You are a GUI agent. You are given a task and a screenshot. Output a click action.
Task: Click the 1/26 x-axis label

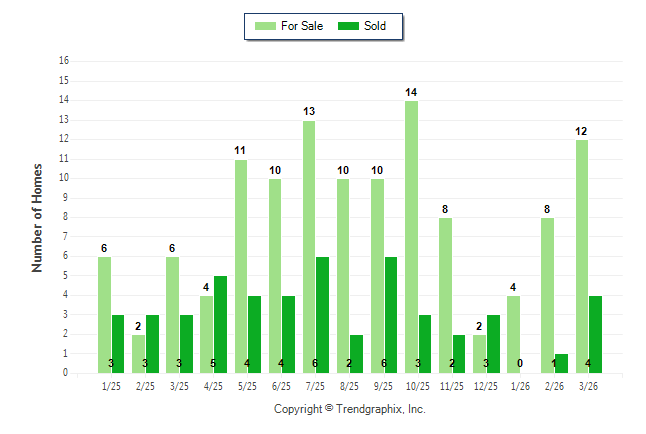click(520, 385)
